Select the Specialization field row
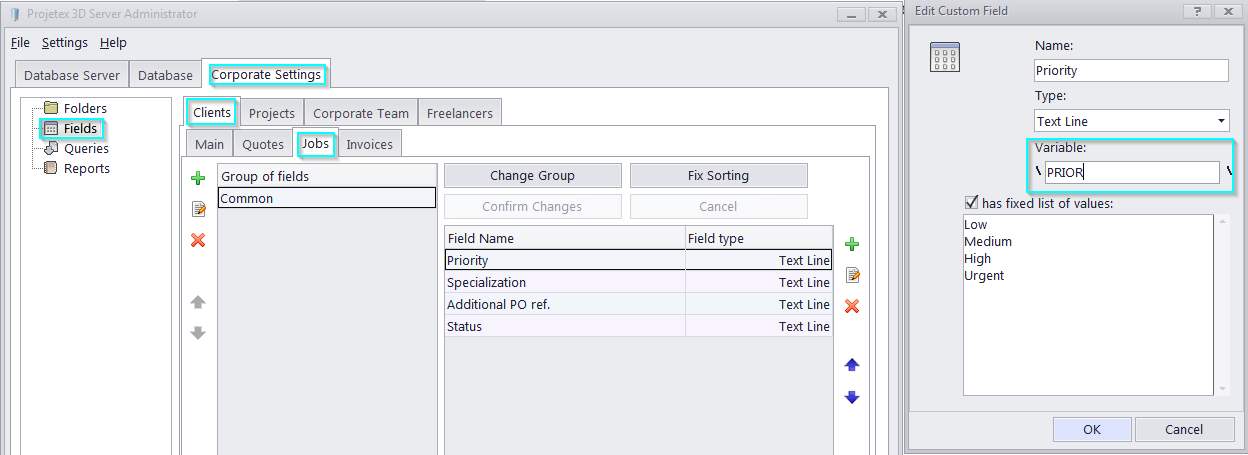 point(638,282)
